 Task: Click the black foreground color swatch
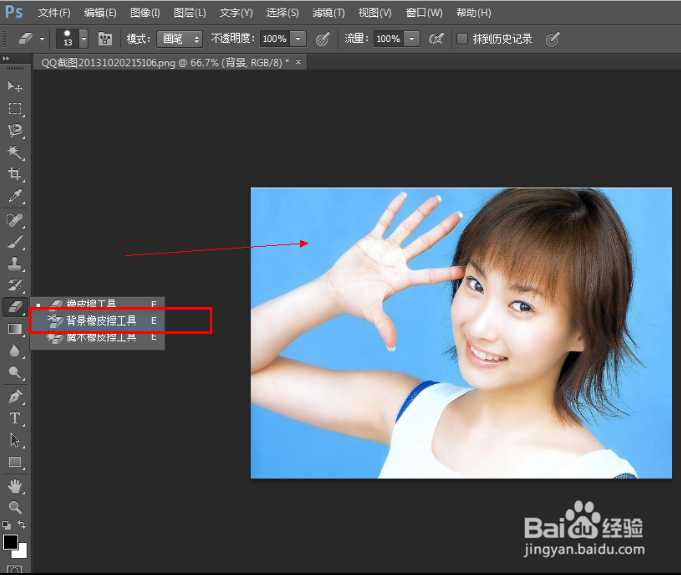click(x=10, y=542)
